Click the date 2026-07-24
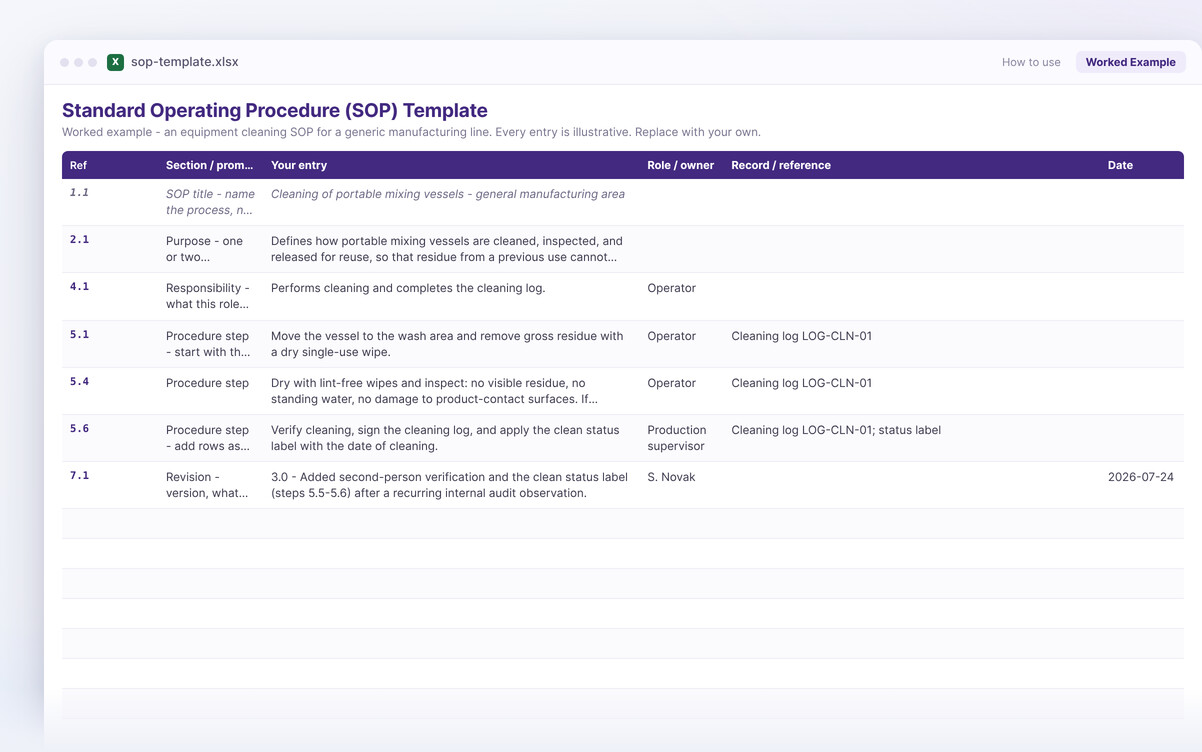 1141,477
